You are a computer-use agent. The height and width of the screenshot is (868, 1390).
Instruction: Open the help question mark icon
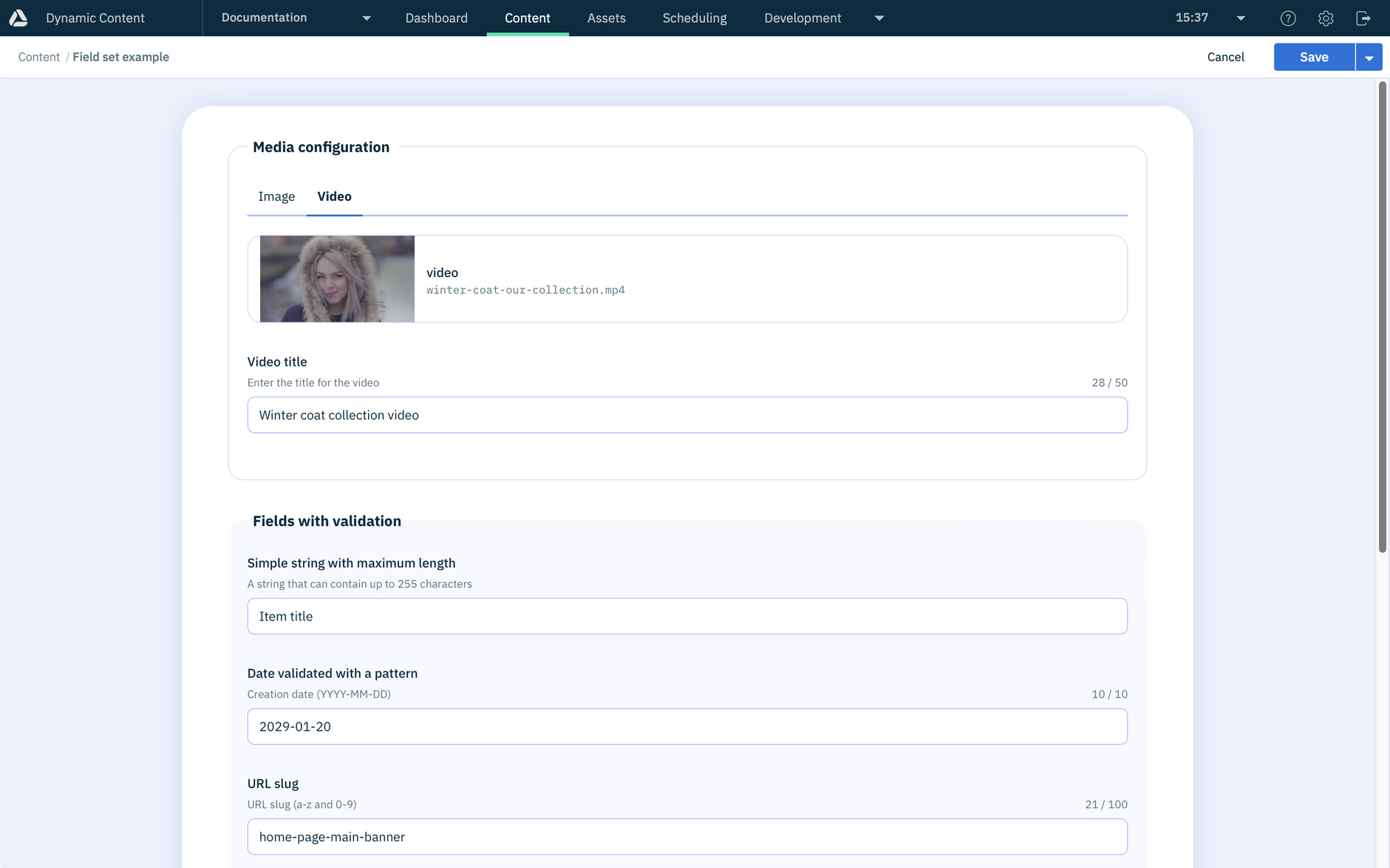[x=1288, y=18]
